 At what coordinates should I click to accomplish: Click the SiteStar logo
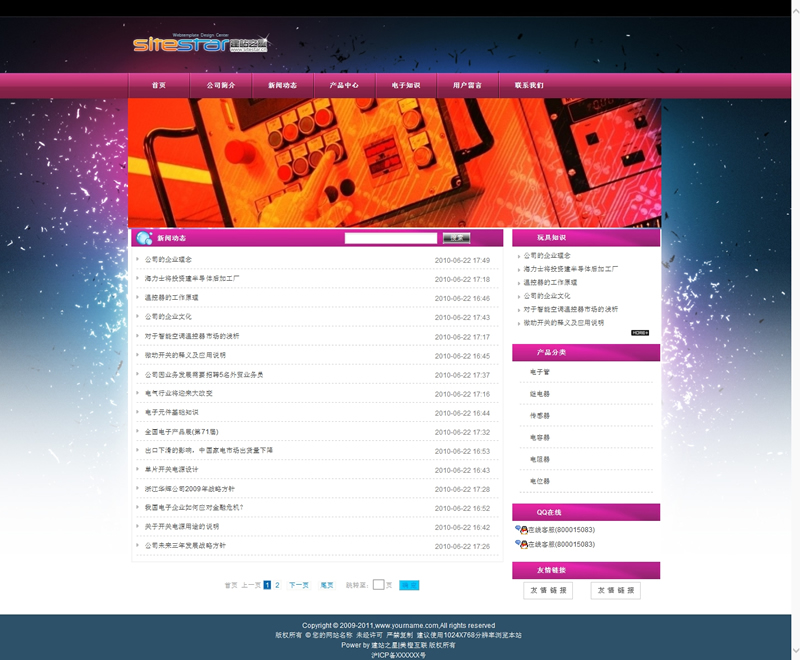pos(200,45)
